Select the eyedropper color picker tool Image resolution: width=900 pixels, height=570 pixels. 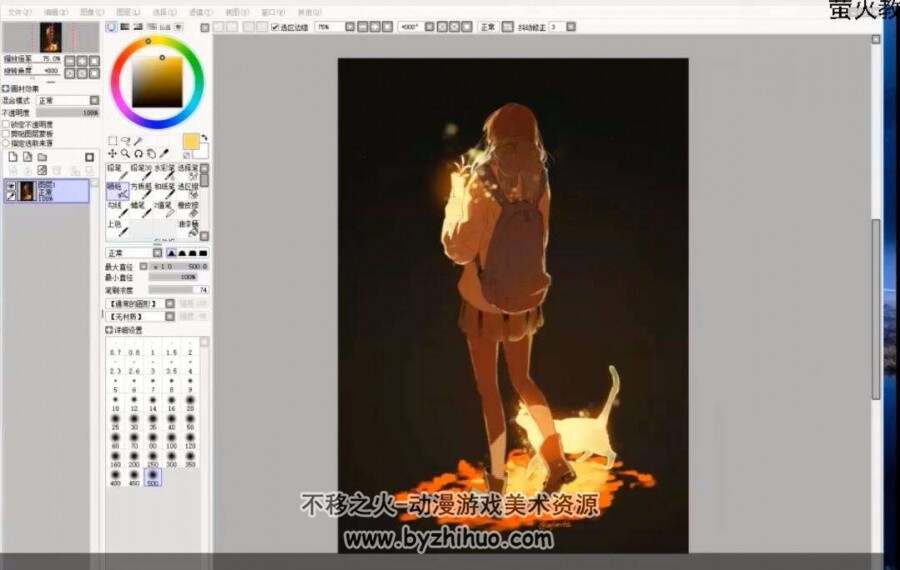tap(164, 154)
